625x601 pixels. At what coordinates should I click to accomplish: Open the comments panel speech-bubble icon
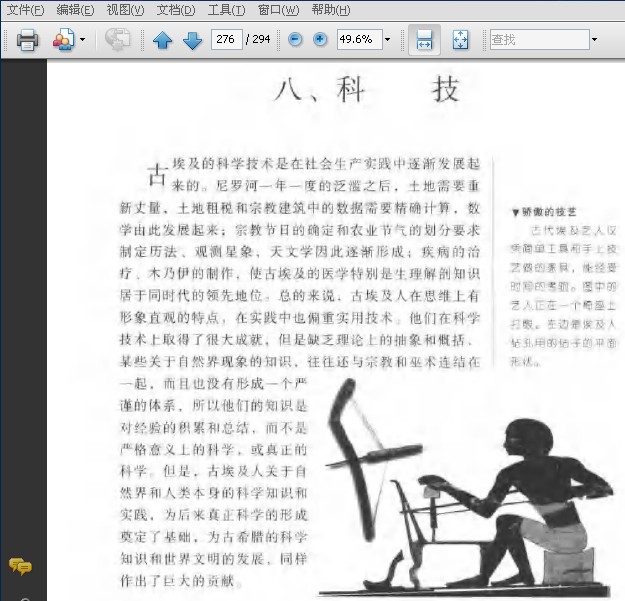pos(20,566)
